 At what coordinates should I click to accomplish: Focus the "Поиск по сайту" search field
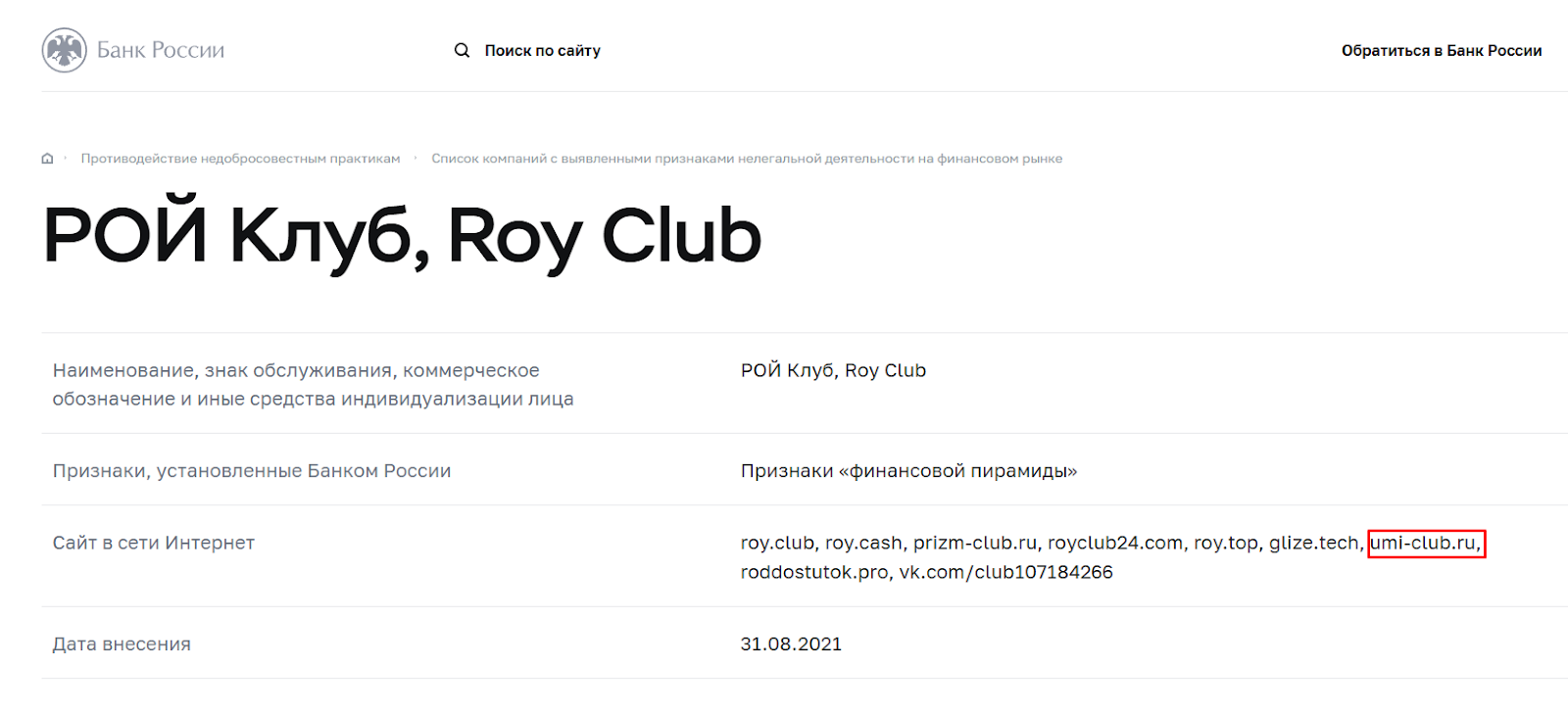[542, 50]
